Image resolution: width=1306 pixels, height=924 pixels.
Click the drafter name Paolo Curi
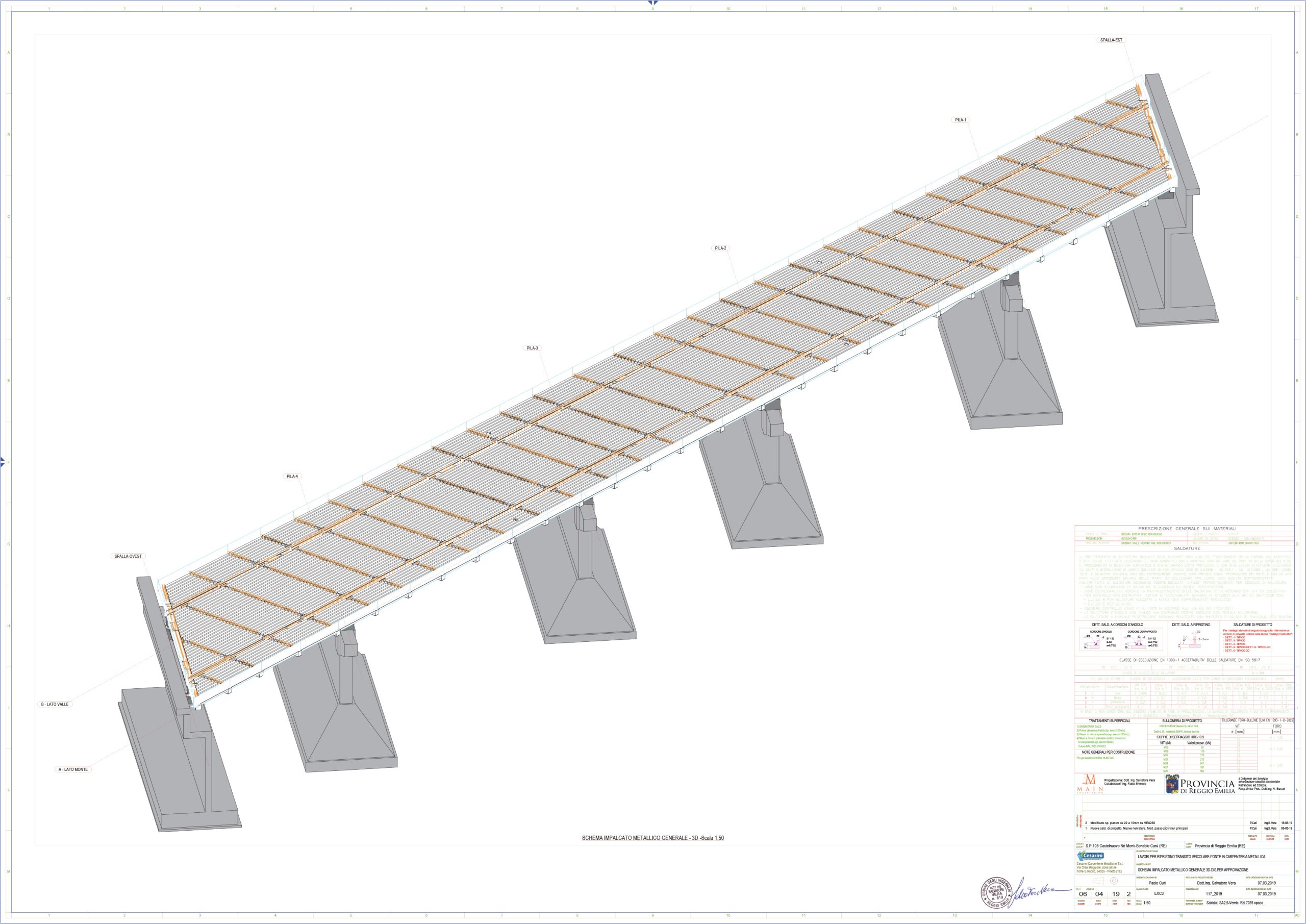(x=1158, y=884)
